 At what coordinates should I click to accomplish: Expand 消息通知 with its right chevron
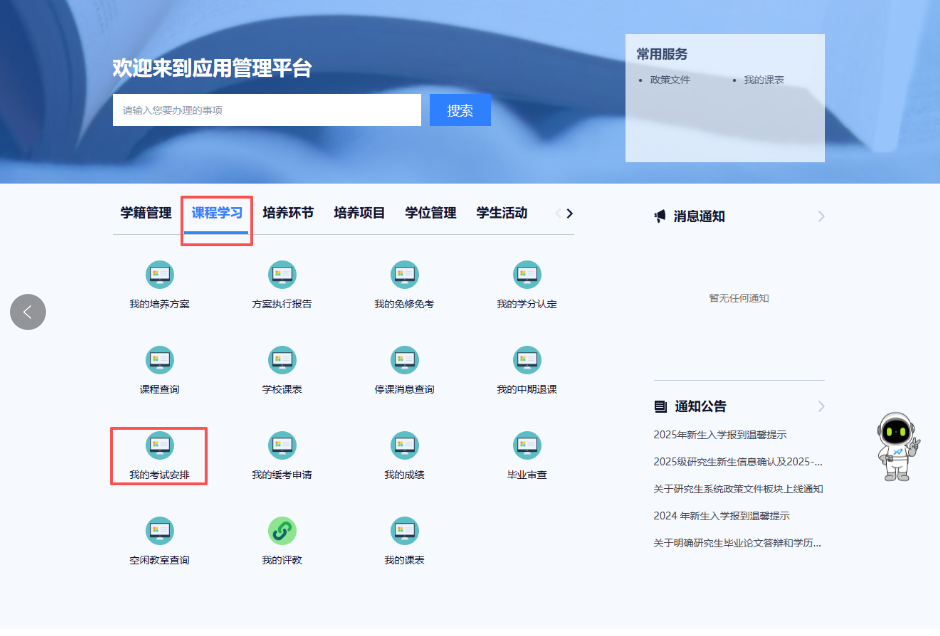pyautogui.click(x=821, y=216)
